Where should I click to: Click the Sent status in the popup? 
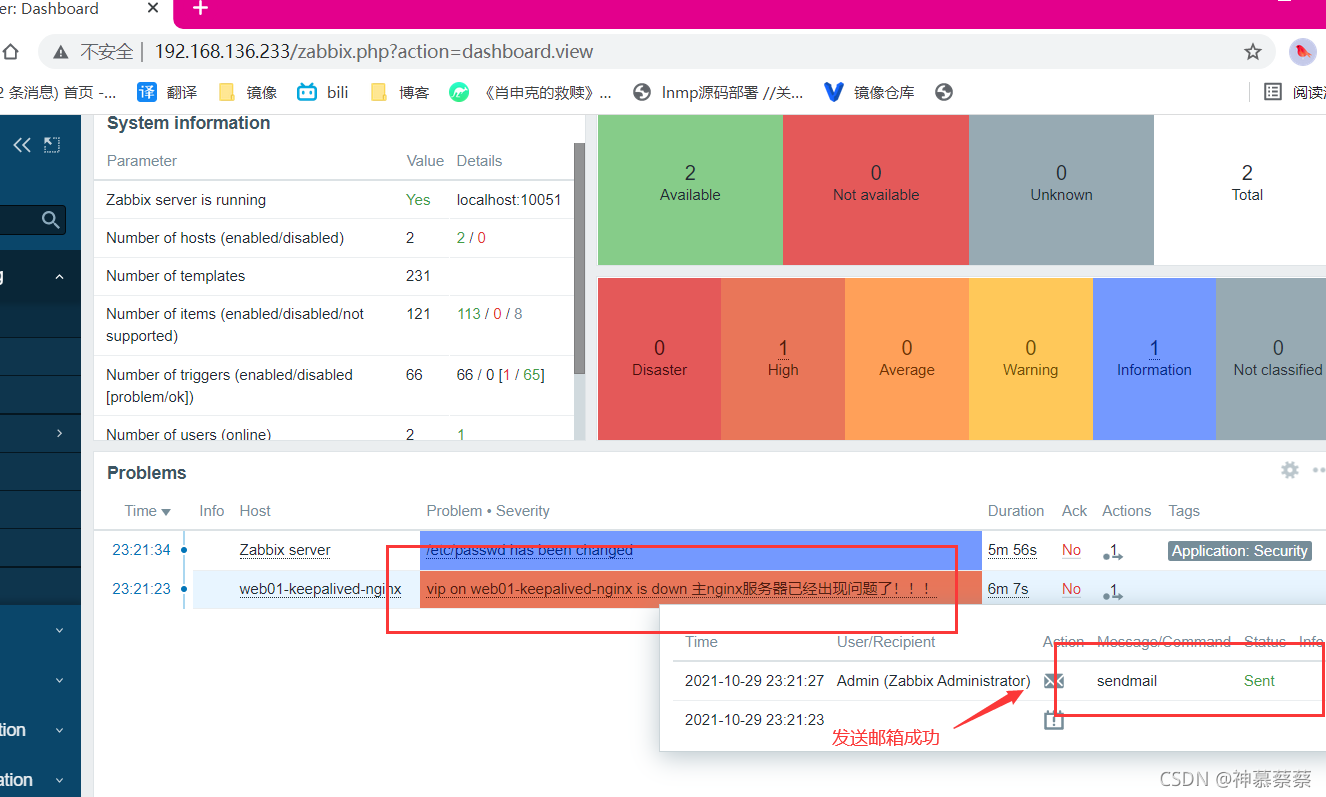coord(1259,681)
